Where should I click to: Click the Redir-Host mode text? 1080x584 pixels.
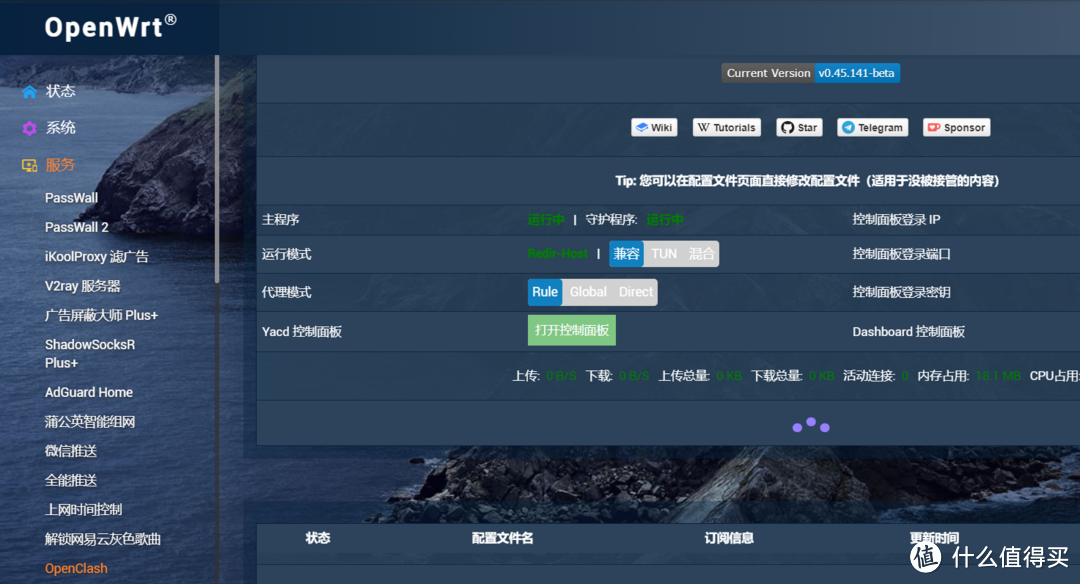tap(558, 253)
